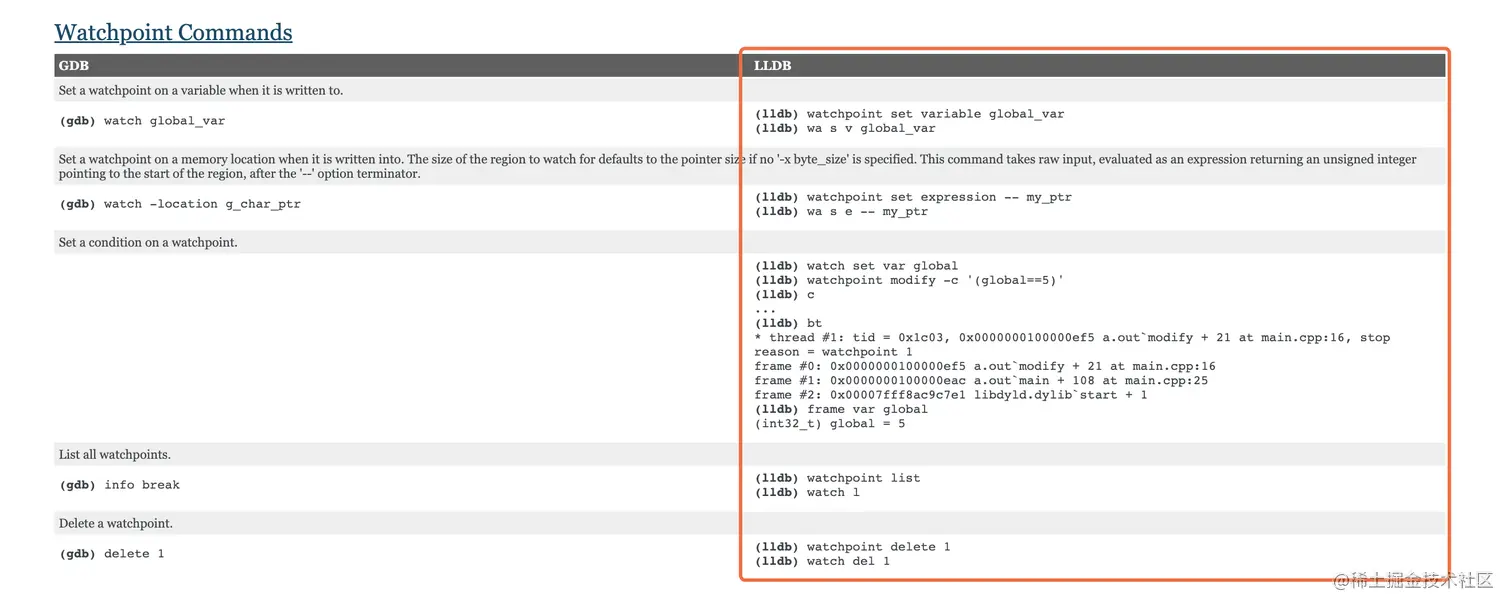This screenshot has height=609, width=1512.
Task: Select the 'watch l' lldb command
Action: [807, 492]
